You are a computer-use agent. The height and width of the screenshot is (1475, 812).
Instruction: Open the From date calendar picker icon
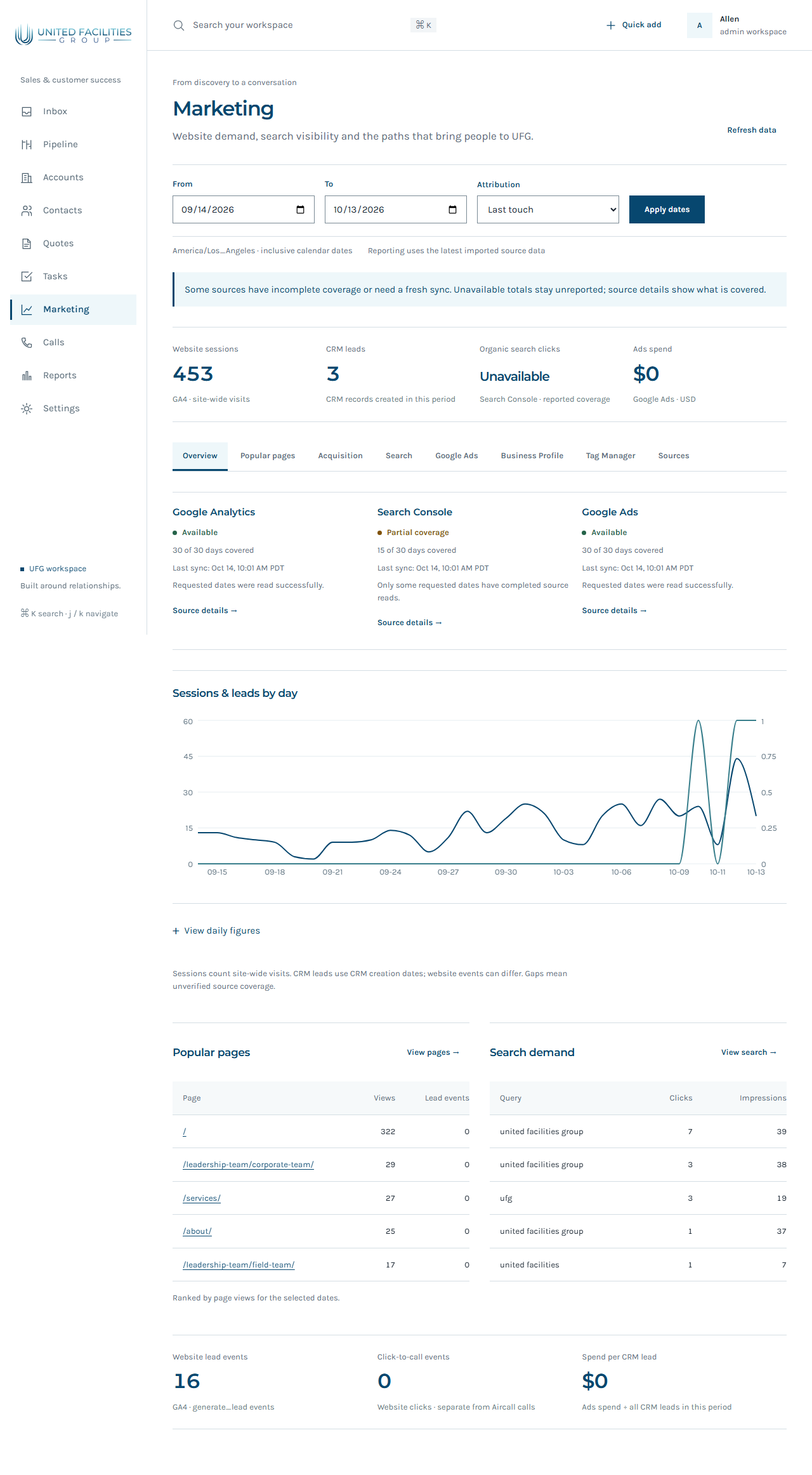coord(301,210)
